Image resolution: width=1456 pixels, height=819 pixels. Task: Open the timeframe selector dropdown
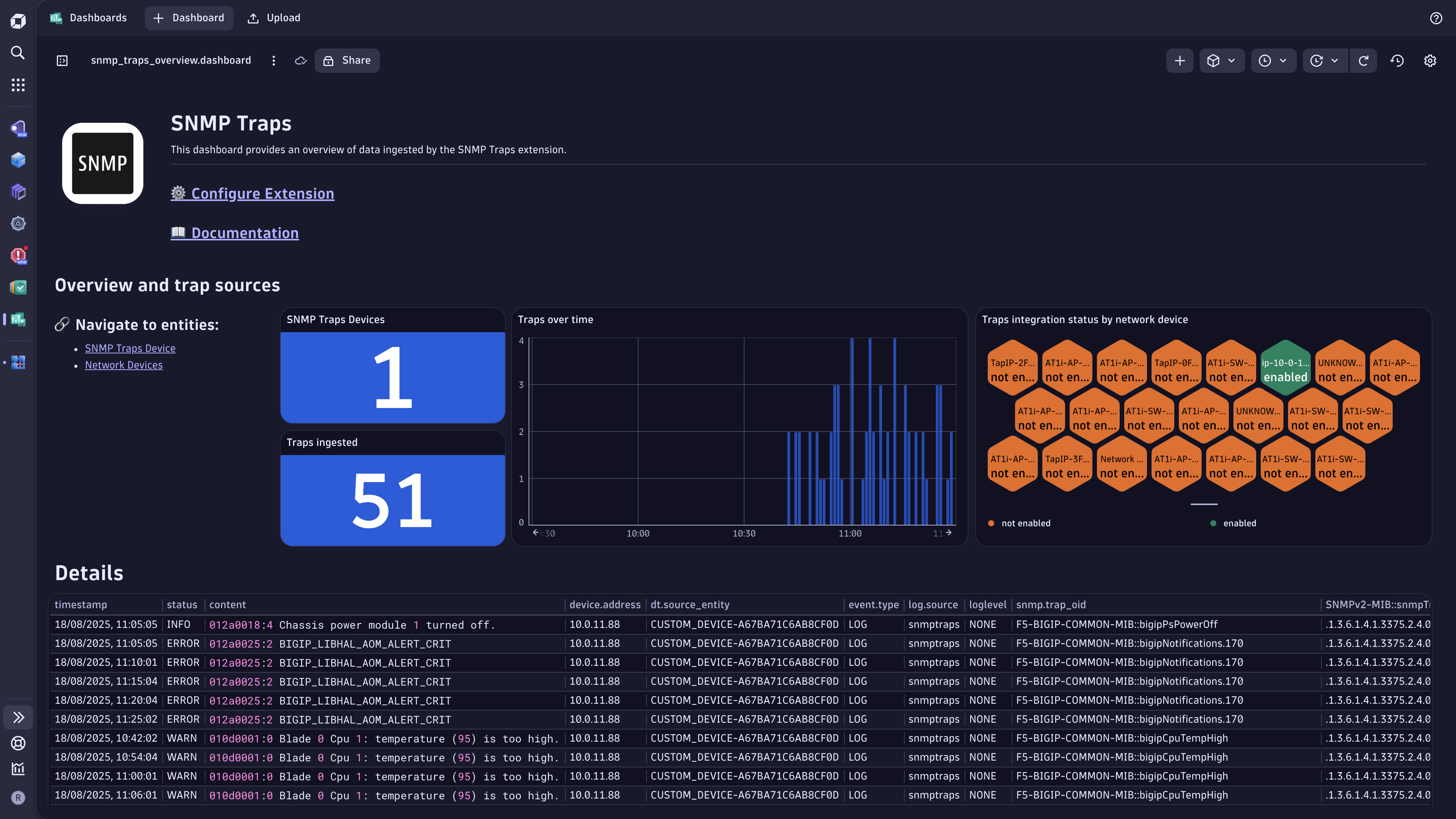1274,61
